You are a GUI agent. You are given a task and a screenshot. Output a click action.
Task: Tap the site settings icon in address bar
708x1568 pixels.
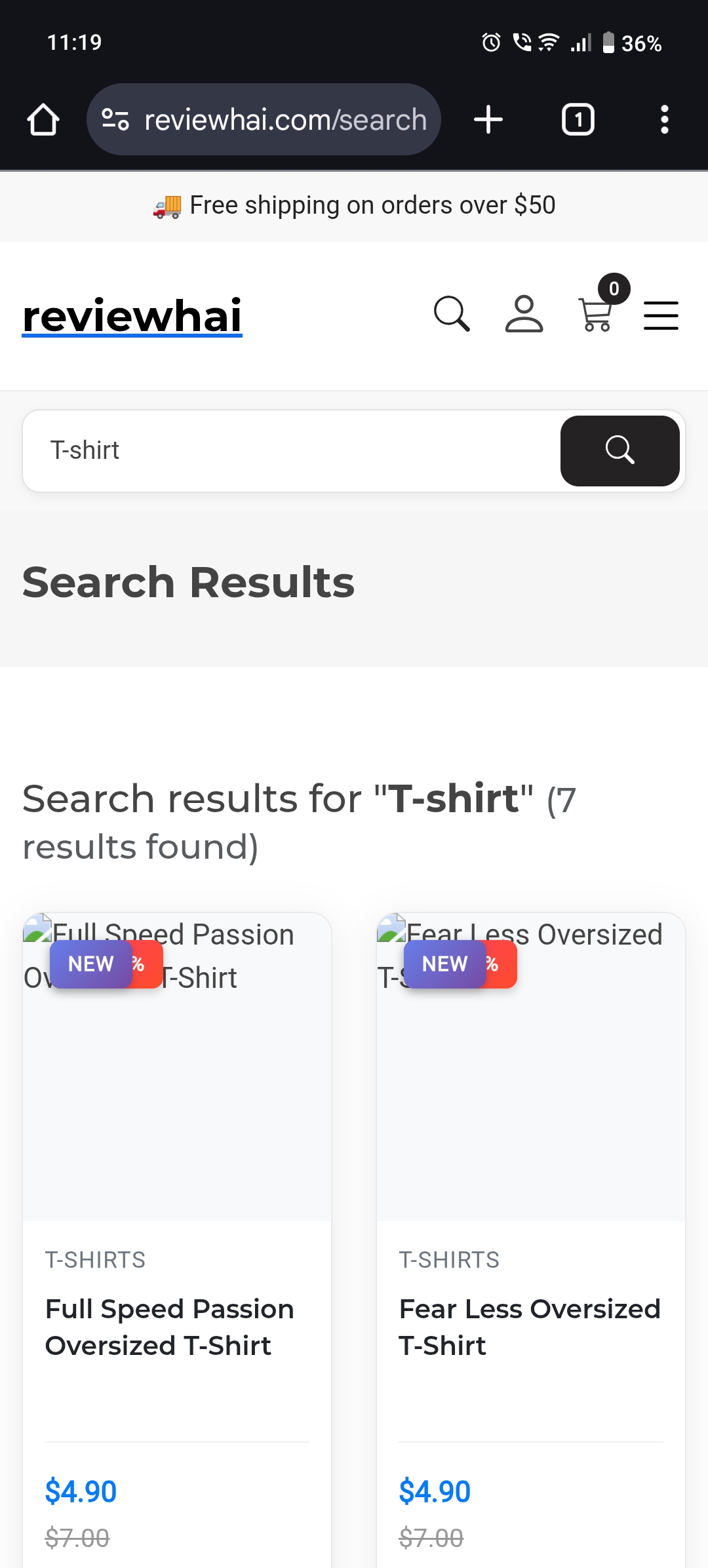click(x=115, y=120)
